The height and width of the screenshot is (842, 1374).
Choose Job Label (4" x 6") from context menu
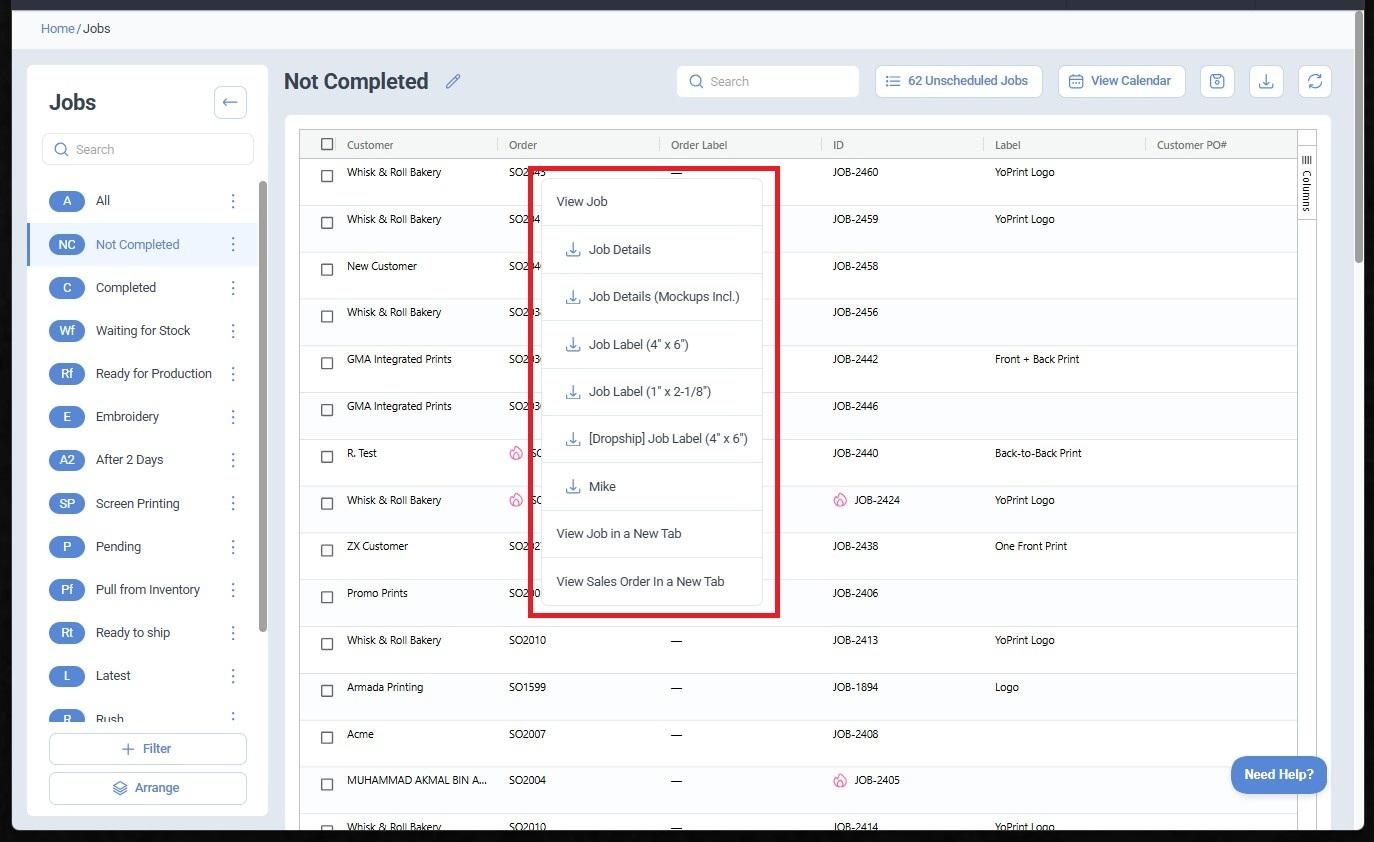click(x=638, y=345)
